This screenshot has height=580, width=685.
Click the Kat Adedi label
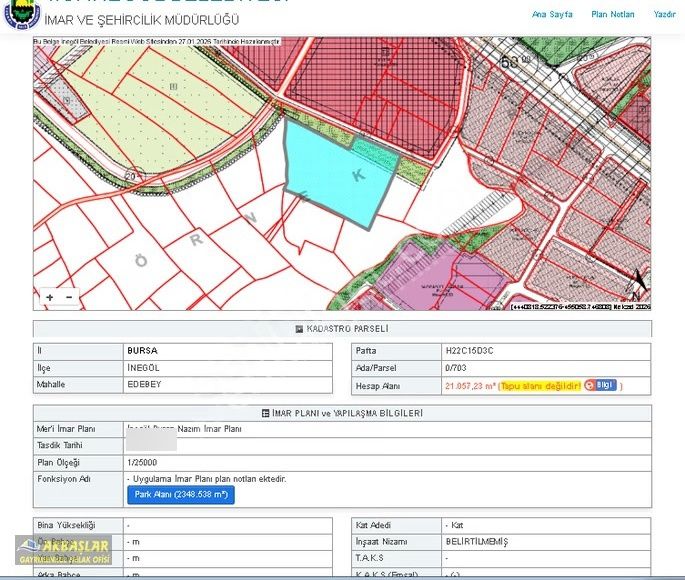pyautogui.click(x=373, y=525)
